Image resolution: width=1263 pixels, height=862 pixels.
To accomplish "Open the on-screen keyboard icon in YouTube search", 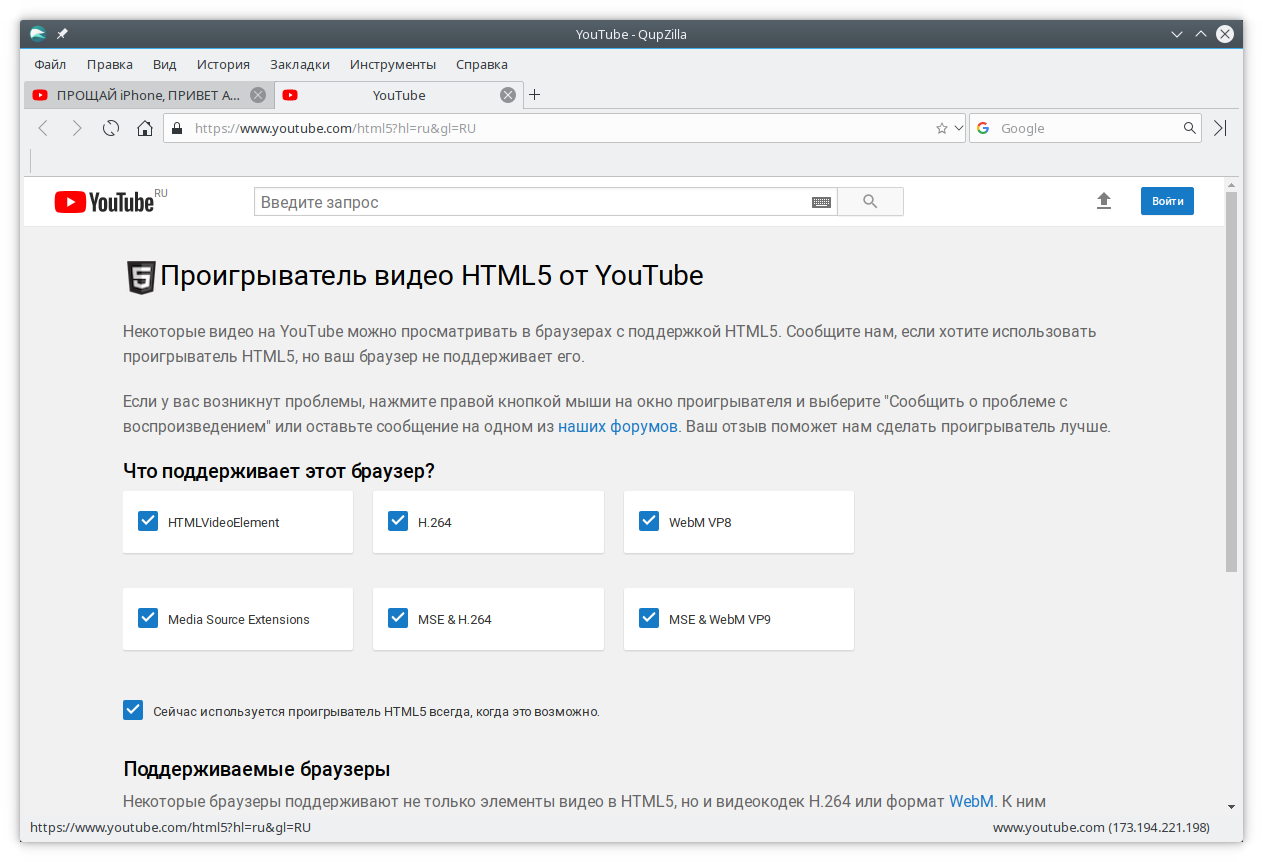I will [x=821, y=202].
